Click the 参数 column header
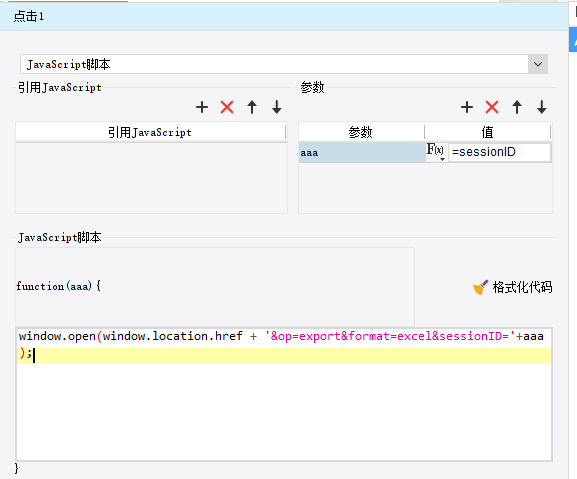The height and width of the screenshot is (479, 577). pos(361,132)
